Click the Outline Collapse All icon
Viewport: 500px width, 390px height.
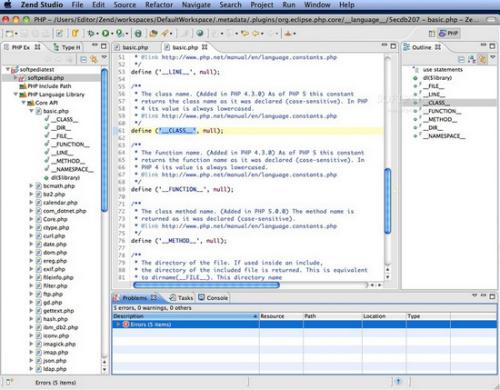pyautogui.click(x=461, y=60)
